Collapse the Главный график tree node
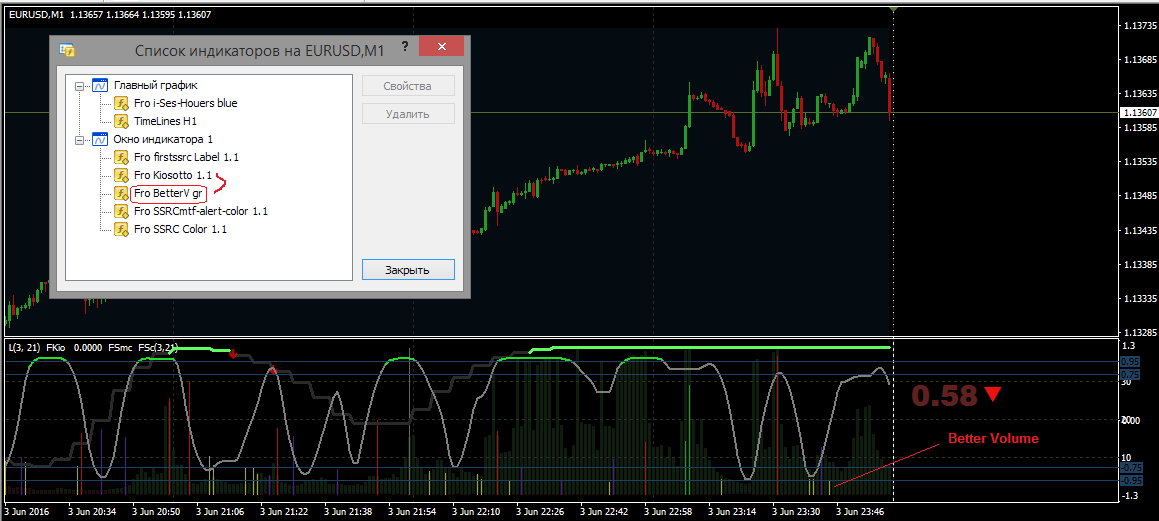 79,85
